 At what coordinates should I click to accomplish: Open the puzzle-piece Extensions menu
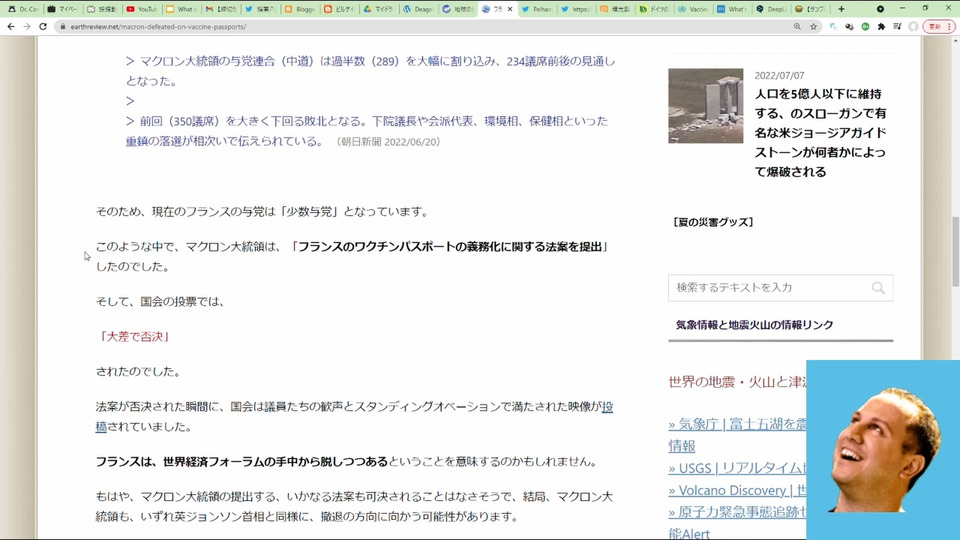[x=881, y=26]
